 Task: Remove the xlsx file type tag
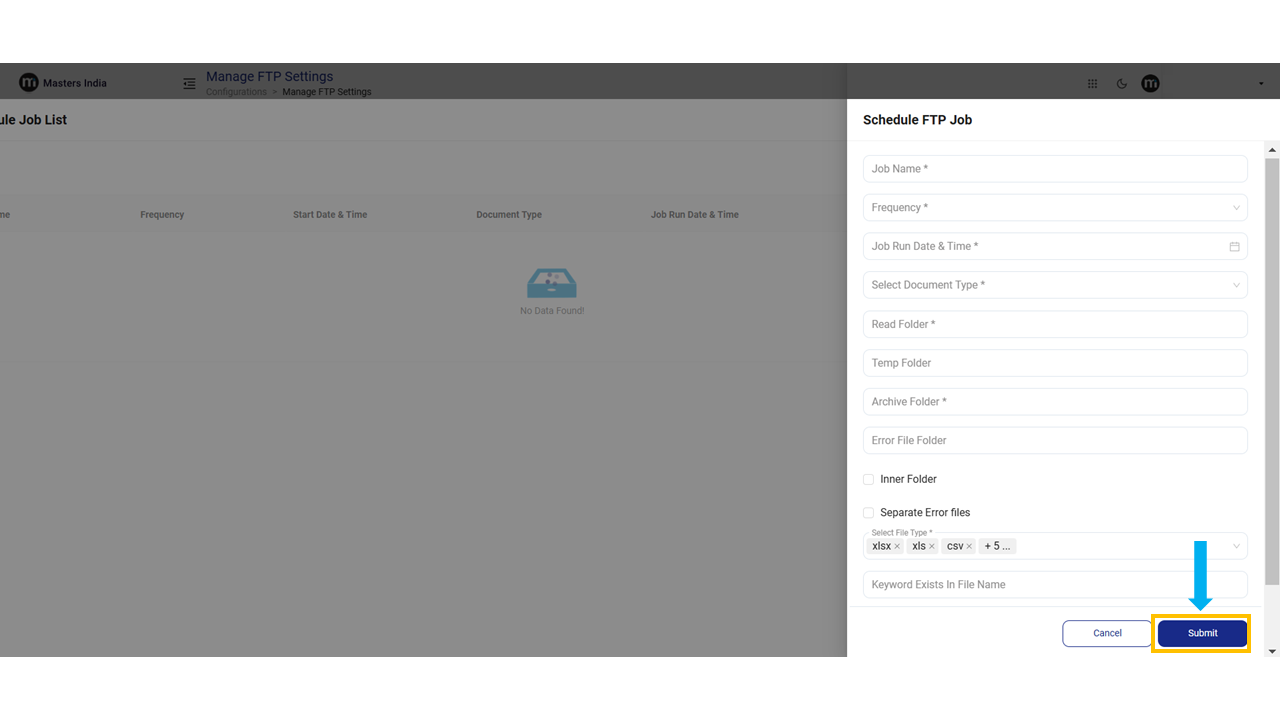click(897, 547)
